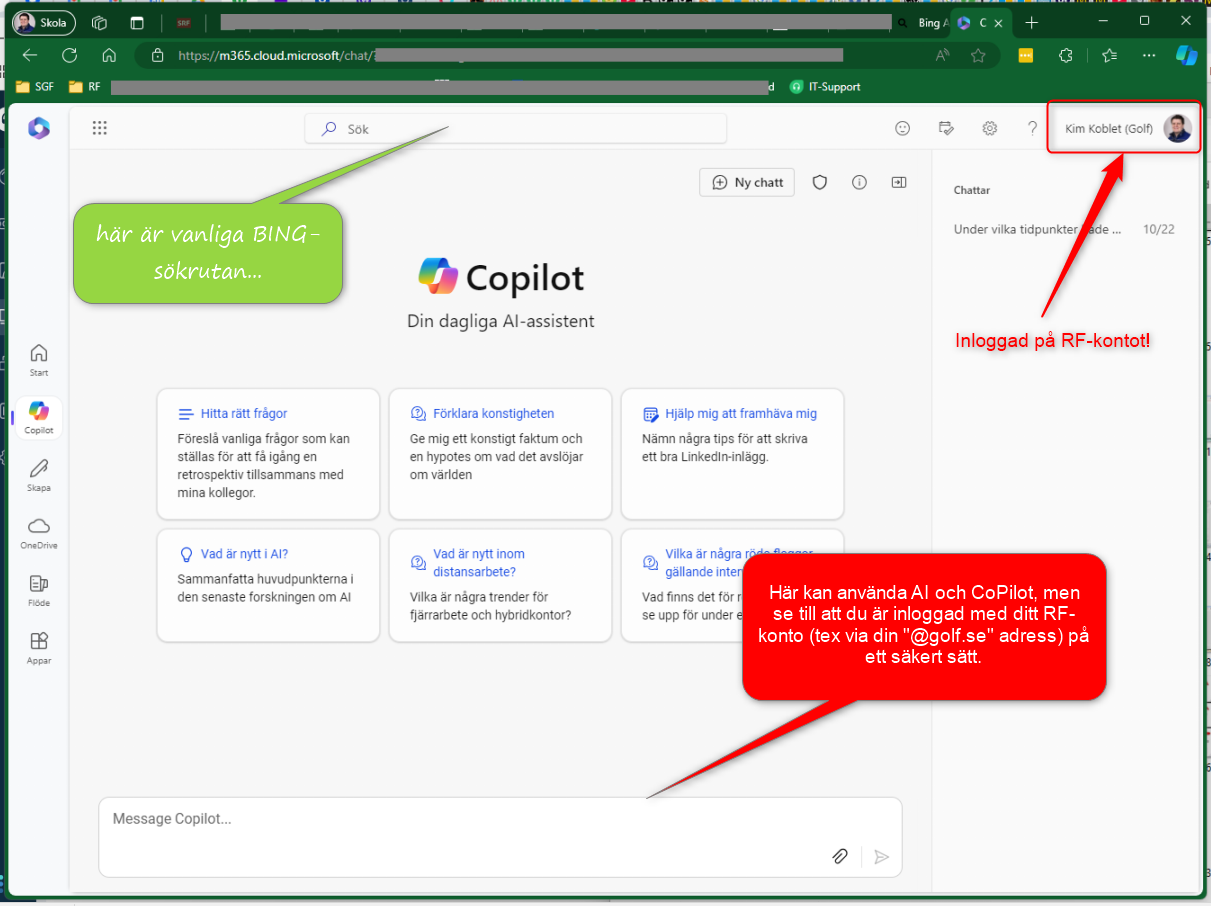The image size is (1211, 906).
Task: Click the Message Copilot input field
Action: pos(500,836)
